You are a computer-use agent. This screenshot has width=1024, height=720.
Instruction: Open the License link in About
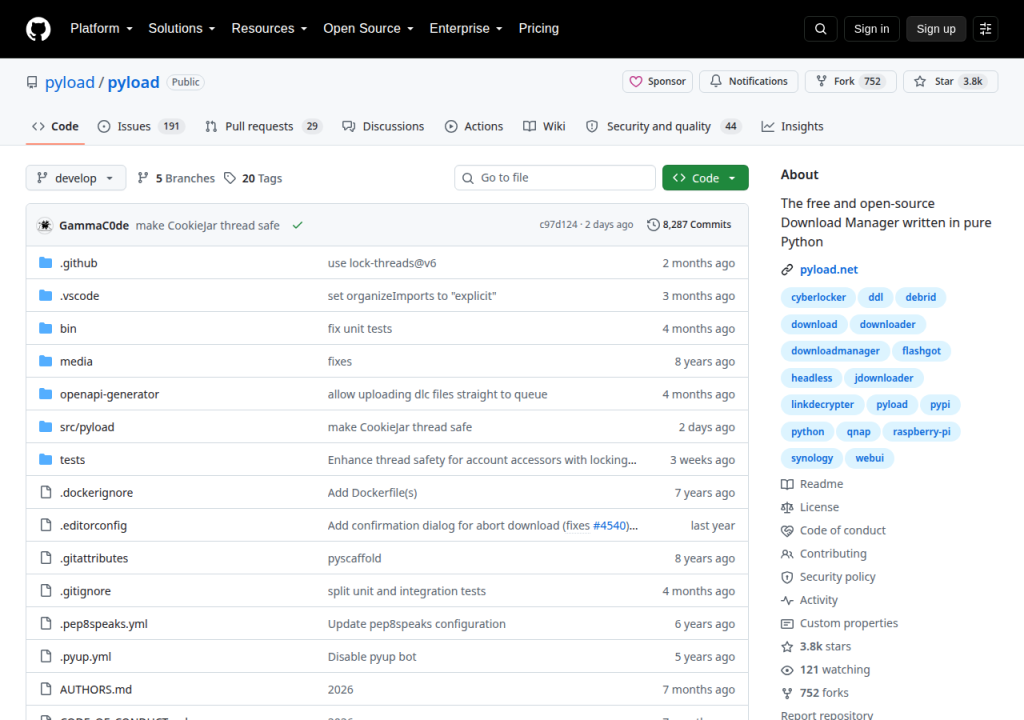(x=810, y=507)
